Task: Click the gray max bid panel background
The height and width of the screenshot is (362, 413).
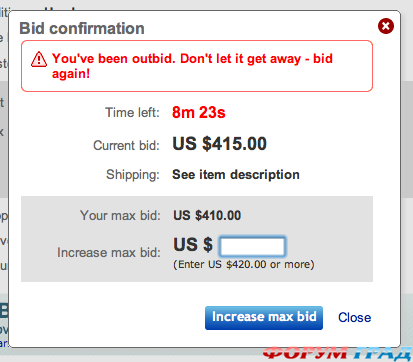Action: [x=197, y=239]
